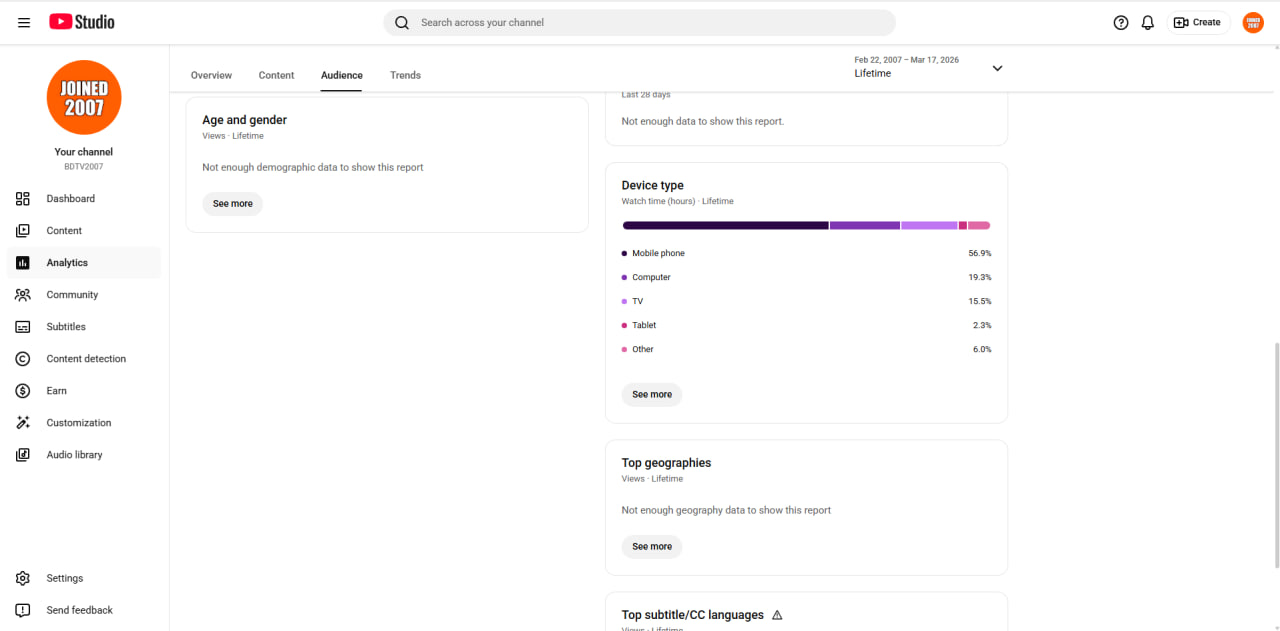Click the Device type card title
This screenshot has width=1280, height=631.
tap(653, 186)
